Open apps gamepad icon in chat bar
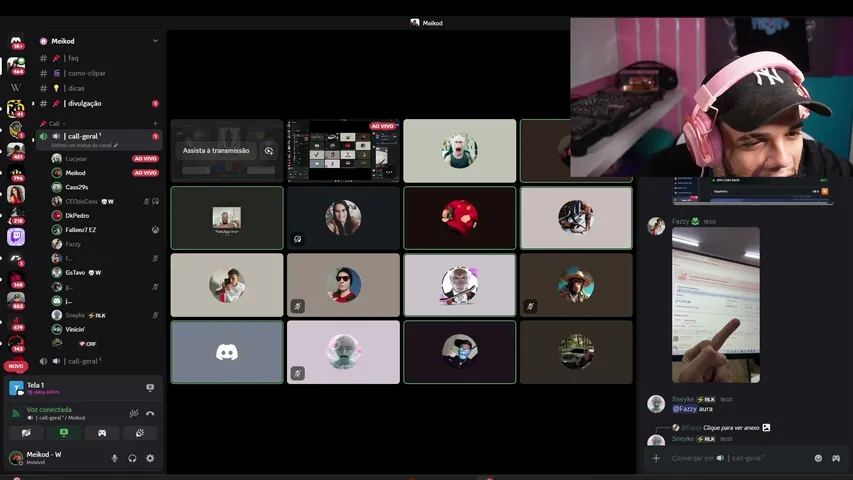 [836, 458]
